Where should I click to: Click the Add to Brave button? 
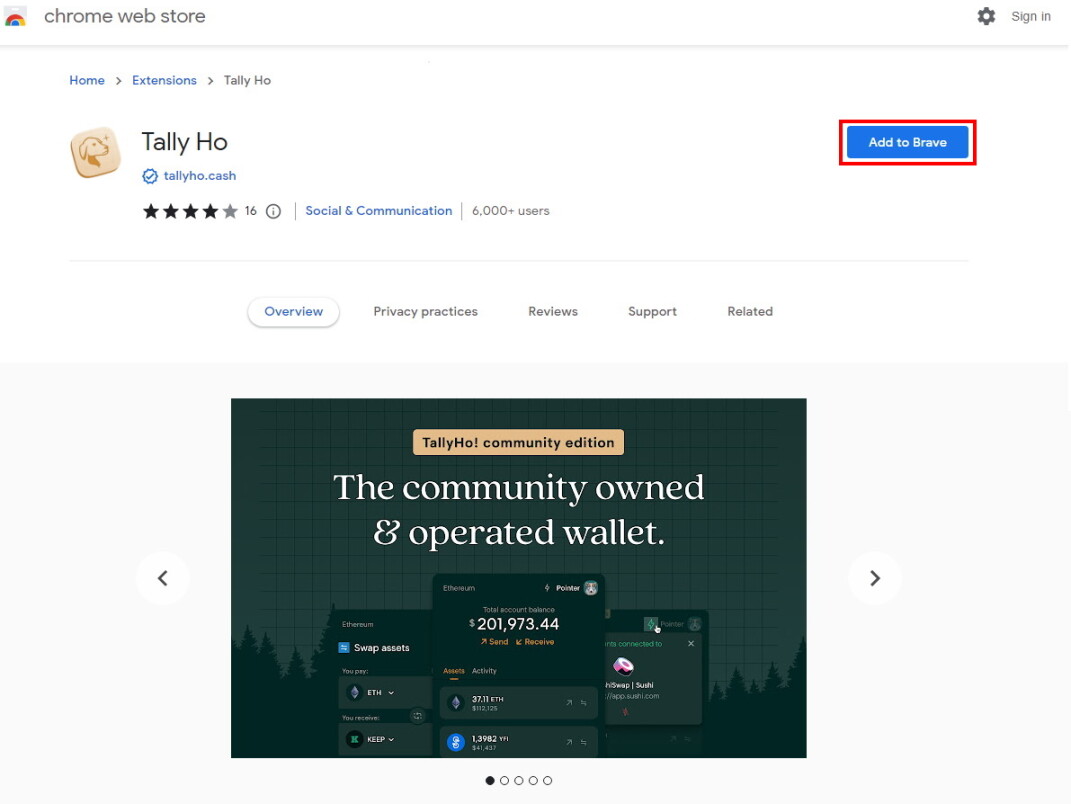(x=907, y=142)
